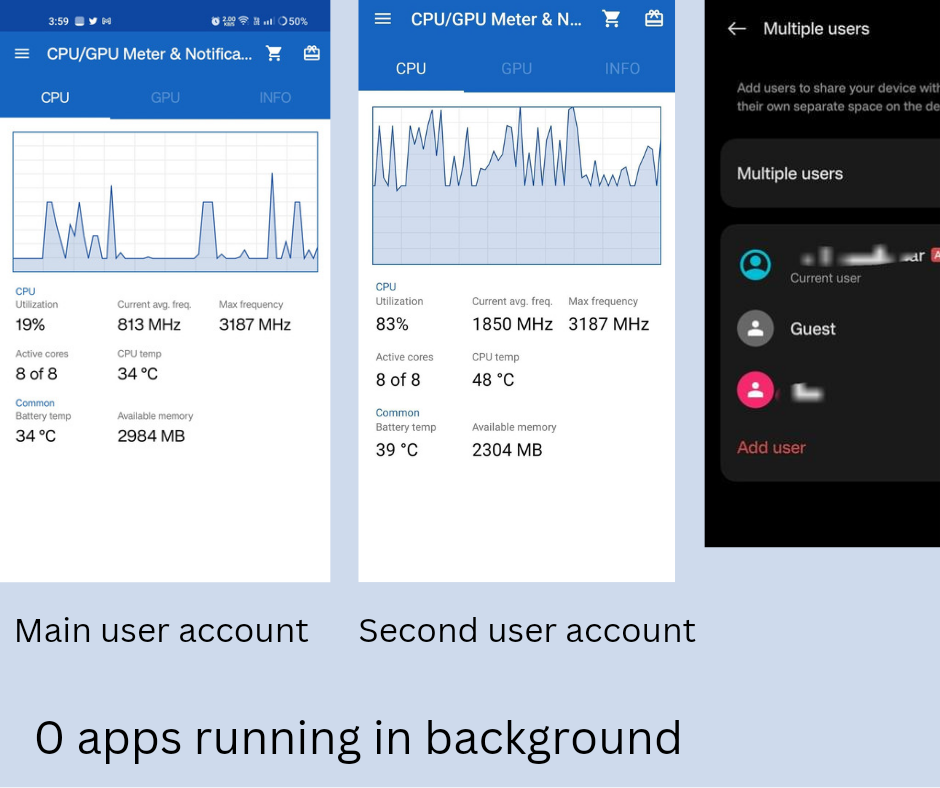
Task: Tap gift box icon in main account screenshot
Action: [312, 53]
